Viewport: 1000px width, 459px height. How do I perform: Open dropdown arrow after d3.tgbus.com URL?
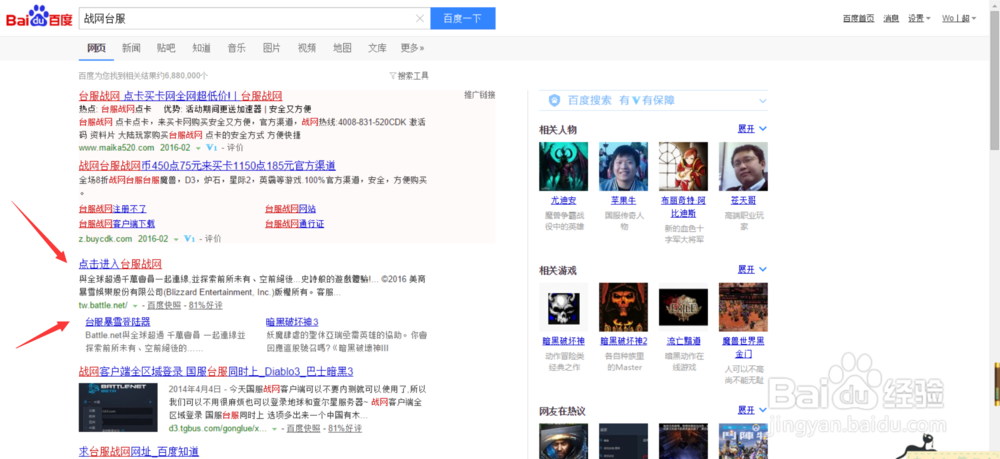(x=274, y=429)
